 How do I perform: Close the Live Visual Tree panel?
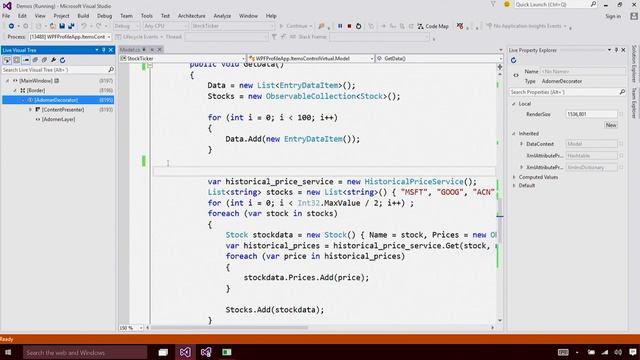coord(111,50)
